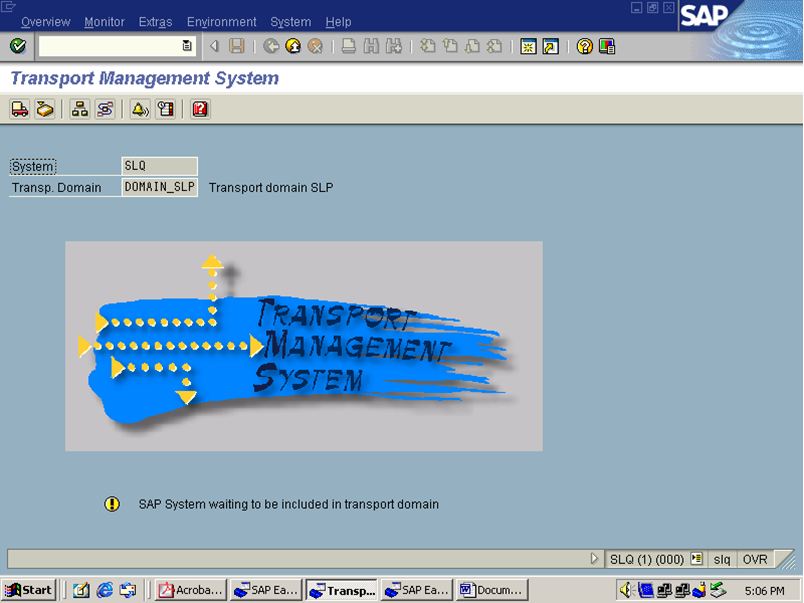Open Help with the question-mark icon
This screenshot has width=804, height=603.
(585, 47)
